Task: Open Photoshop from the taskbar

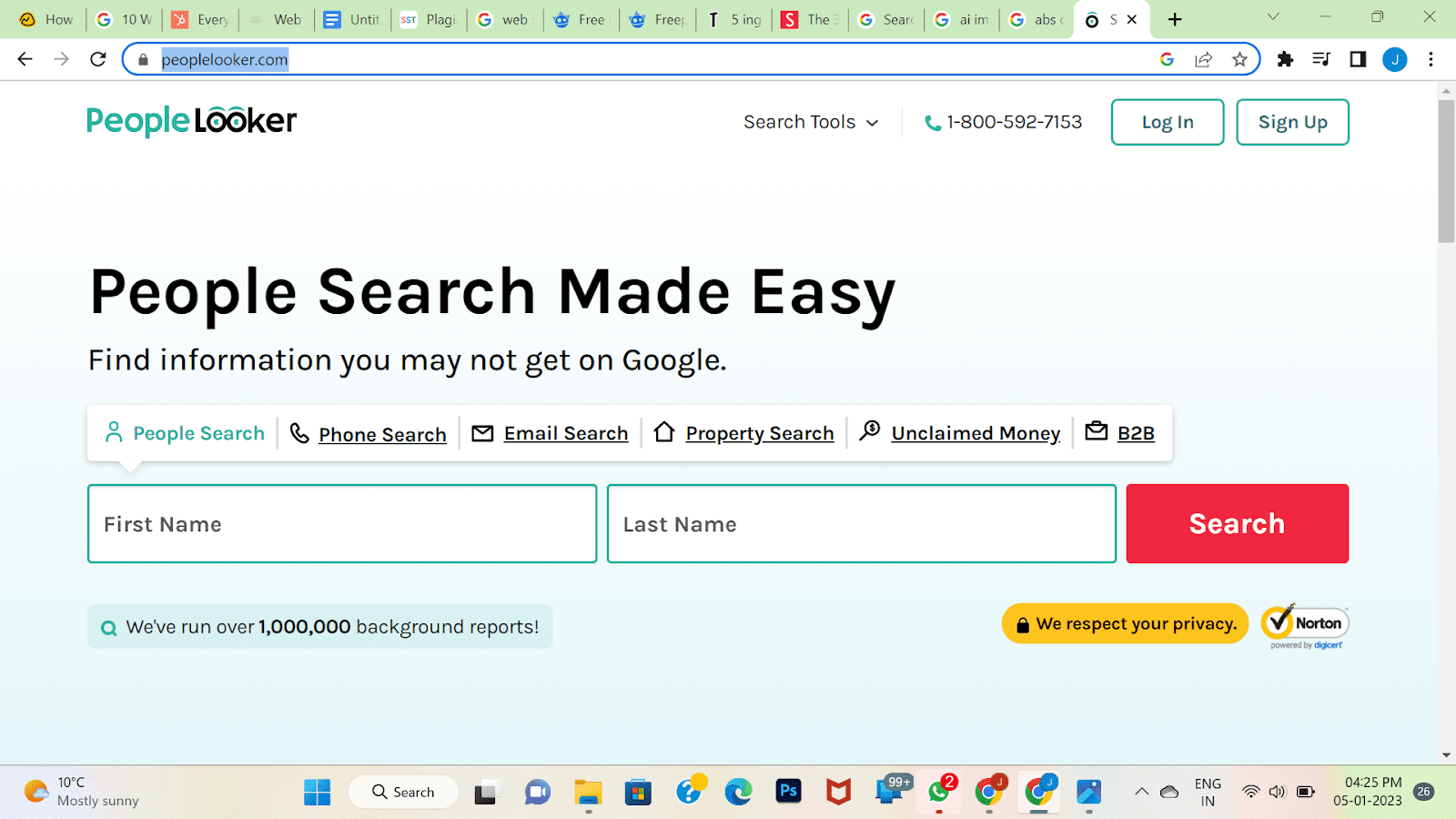Action: 788,792
